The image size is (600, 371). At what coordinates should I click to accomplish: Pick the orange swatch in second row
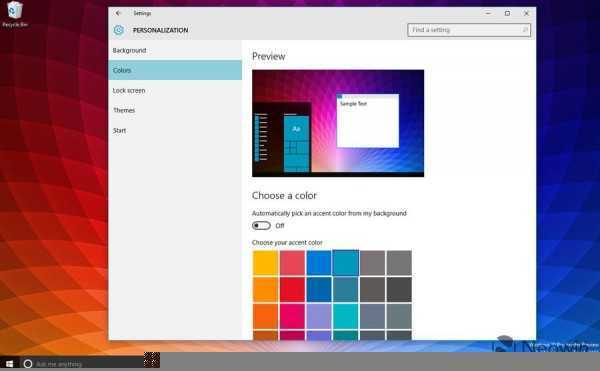(x=265, y=290)
